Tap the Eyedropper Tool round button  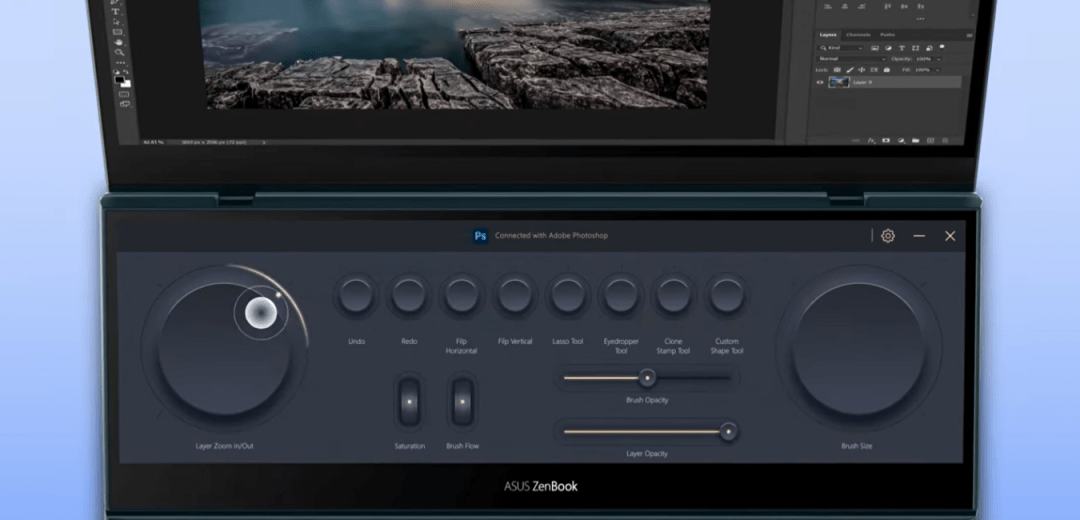point(621,295)
